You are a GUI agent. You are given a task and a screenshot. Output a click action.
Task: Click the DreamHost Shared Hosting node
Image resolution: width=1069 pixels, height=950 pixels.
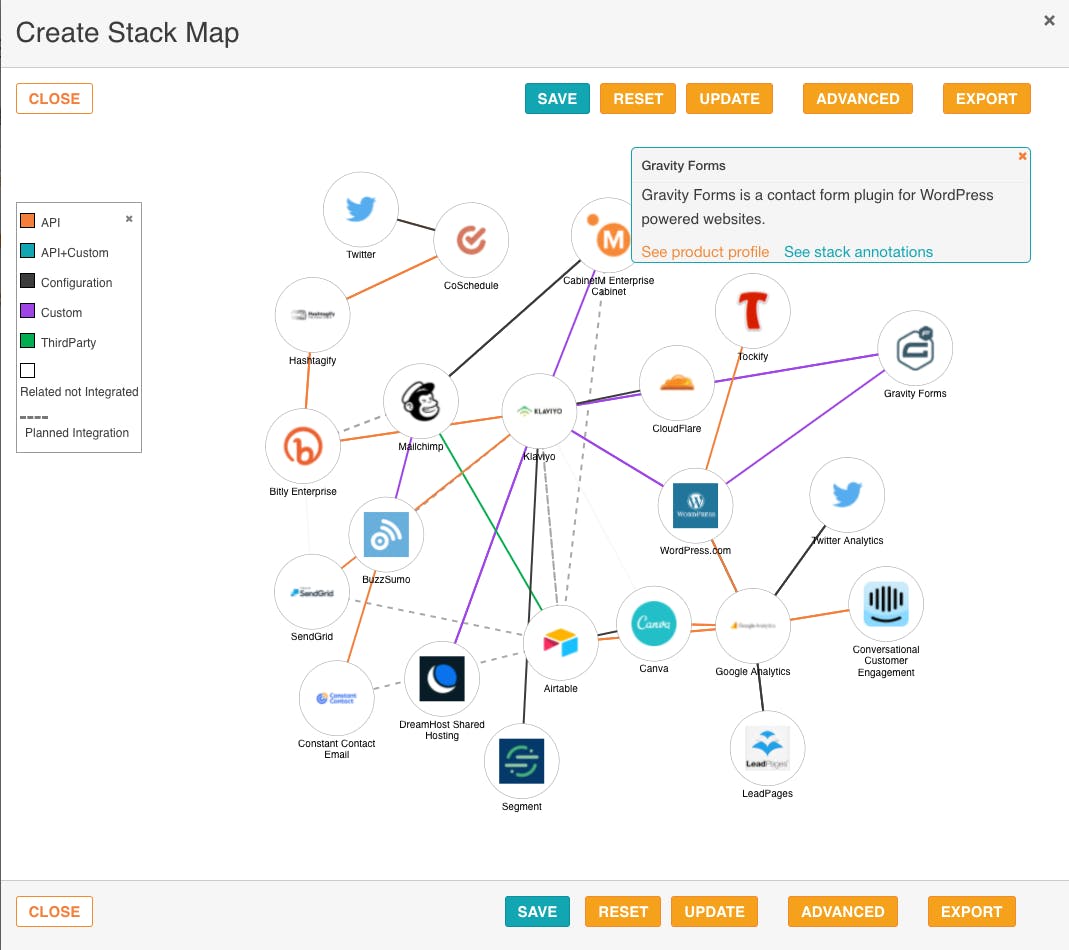point(442,679)
